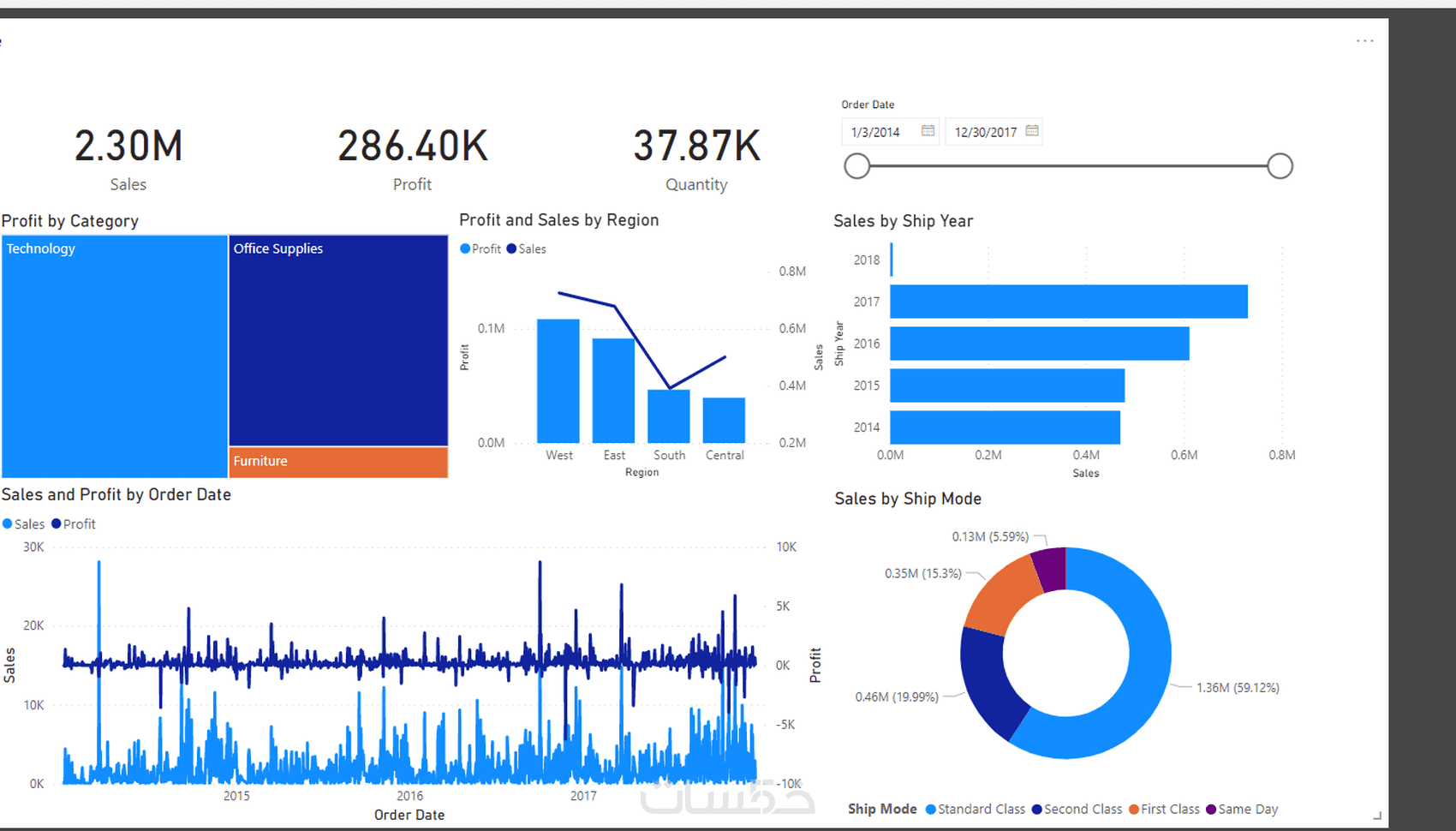Select the Furniture treemap tile
Image resolution: width=1456 pixels, height=831 pixels.
click(x=338, y=463)
